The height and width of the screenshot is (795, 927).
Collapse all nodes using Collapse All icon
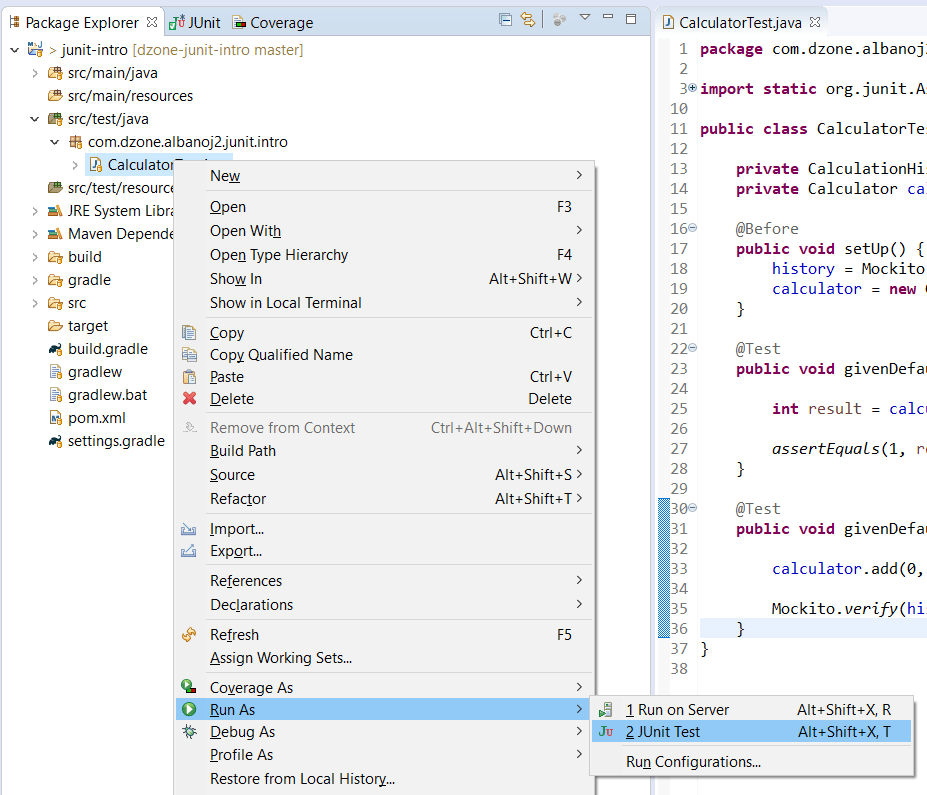[505, 21]
